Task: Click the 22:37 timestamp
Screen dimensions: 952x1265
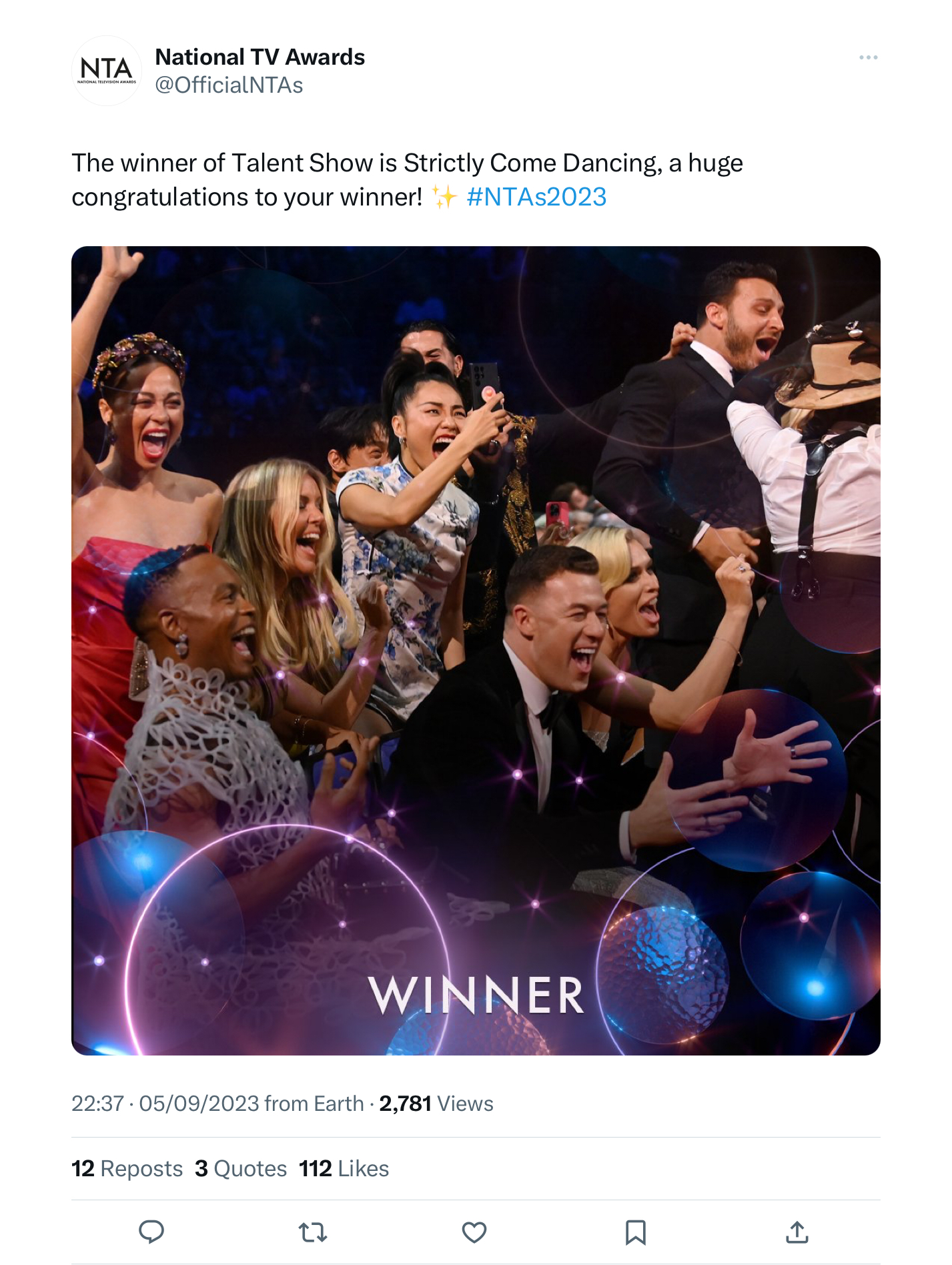Action: click(x=97, y=1104)
